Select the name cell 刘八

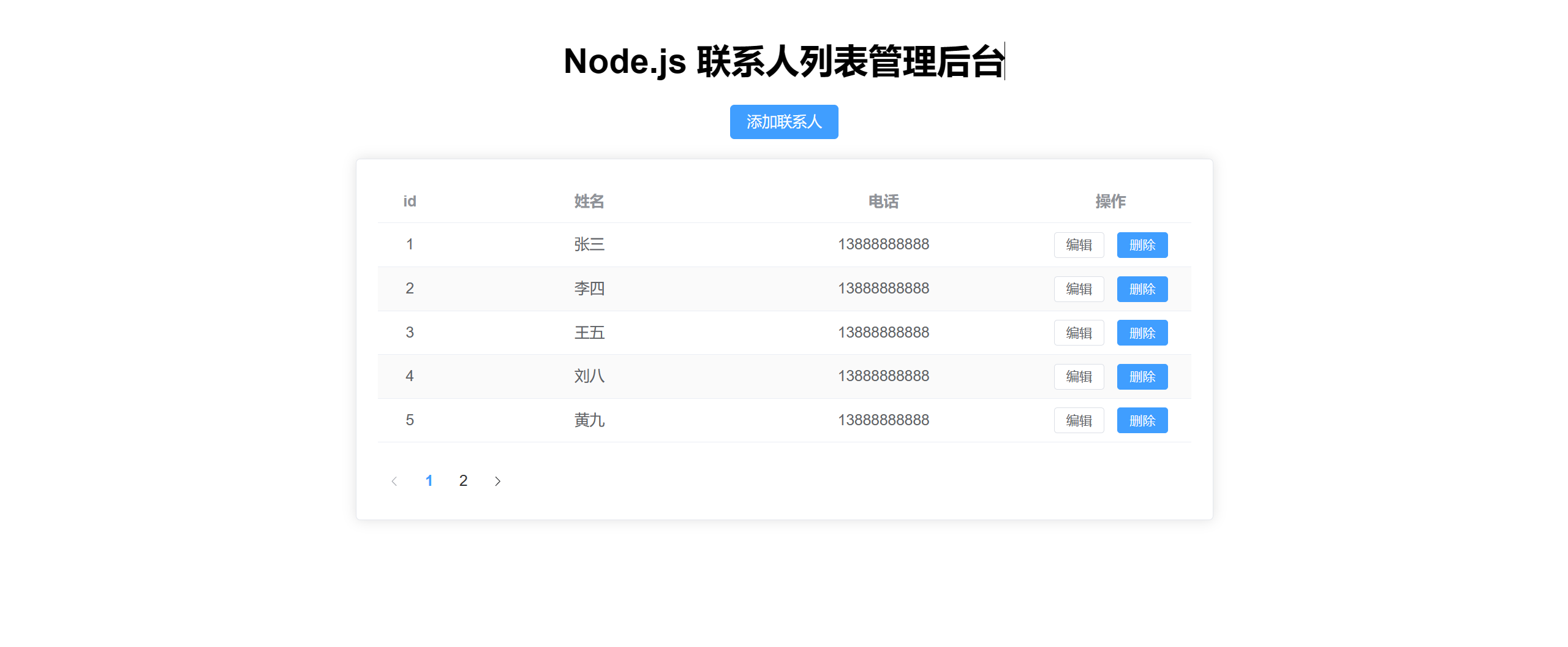589,376
